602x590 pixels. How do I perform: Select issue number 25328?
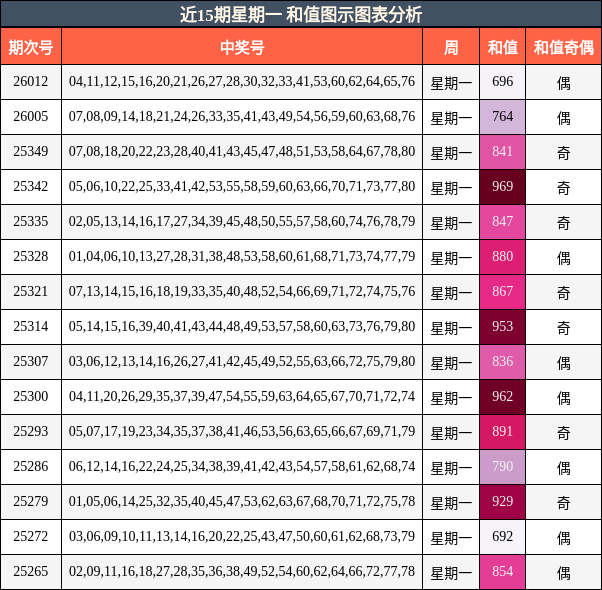pyautogui.click(x=31, y=256)
